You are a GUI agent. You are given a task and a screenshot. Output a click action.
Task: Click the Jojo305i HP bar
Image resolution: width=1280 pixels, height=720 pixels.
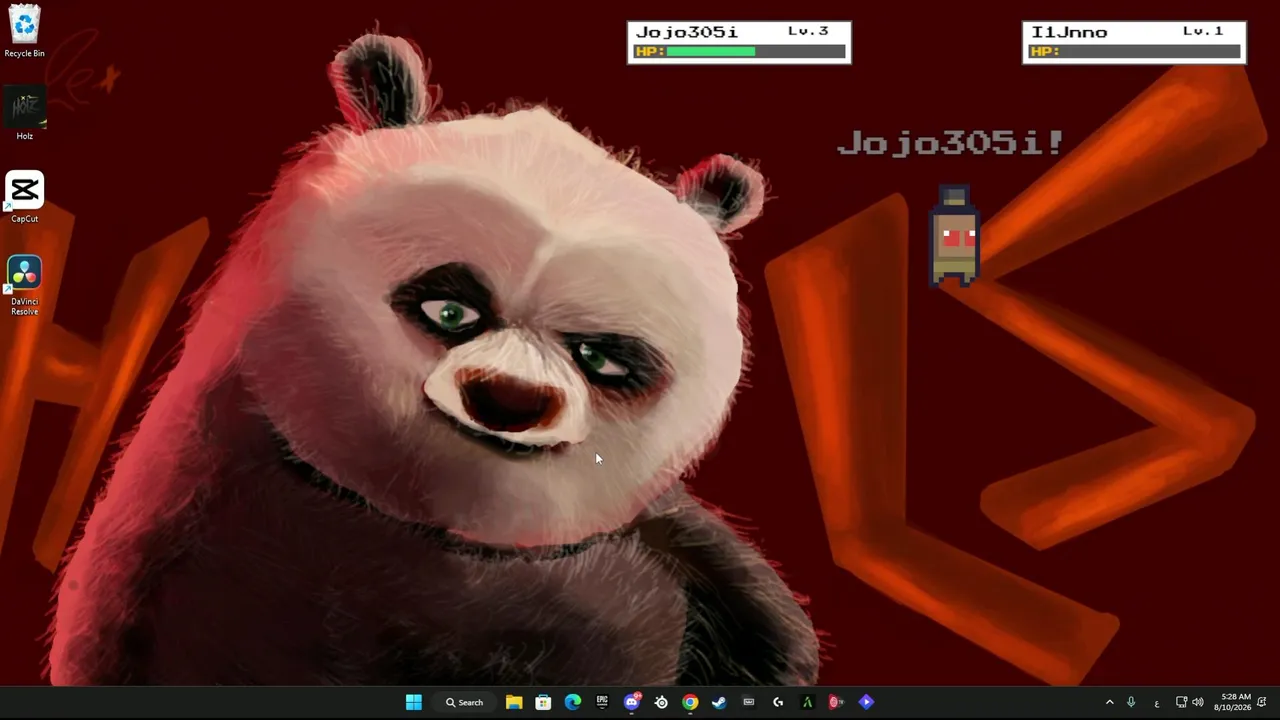pos(739,51)
